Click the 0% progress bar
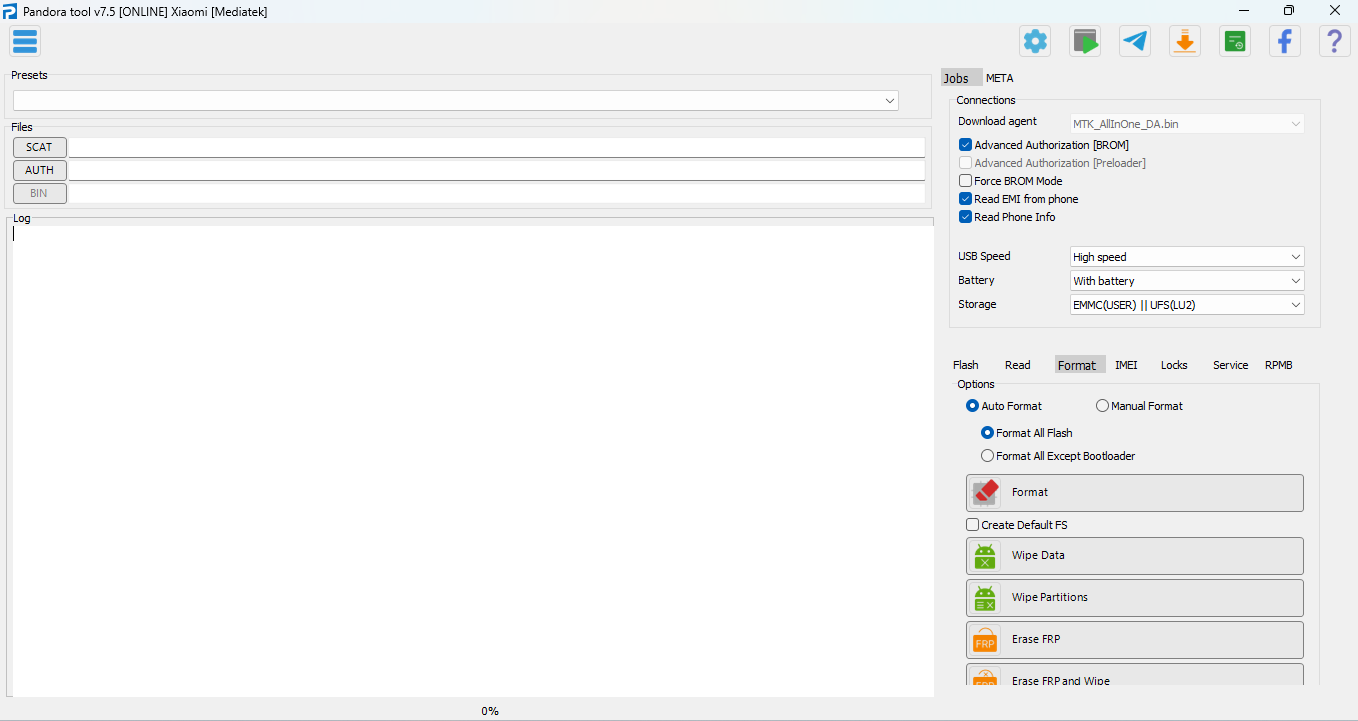The width and height of the screenshot is (1358, 721). 490,711
